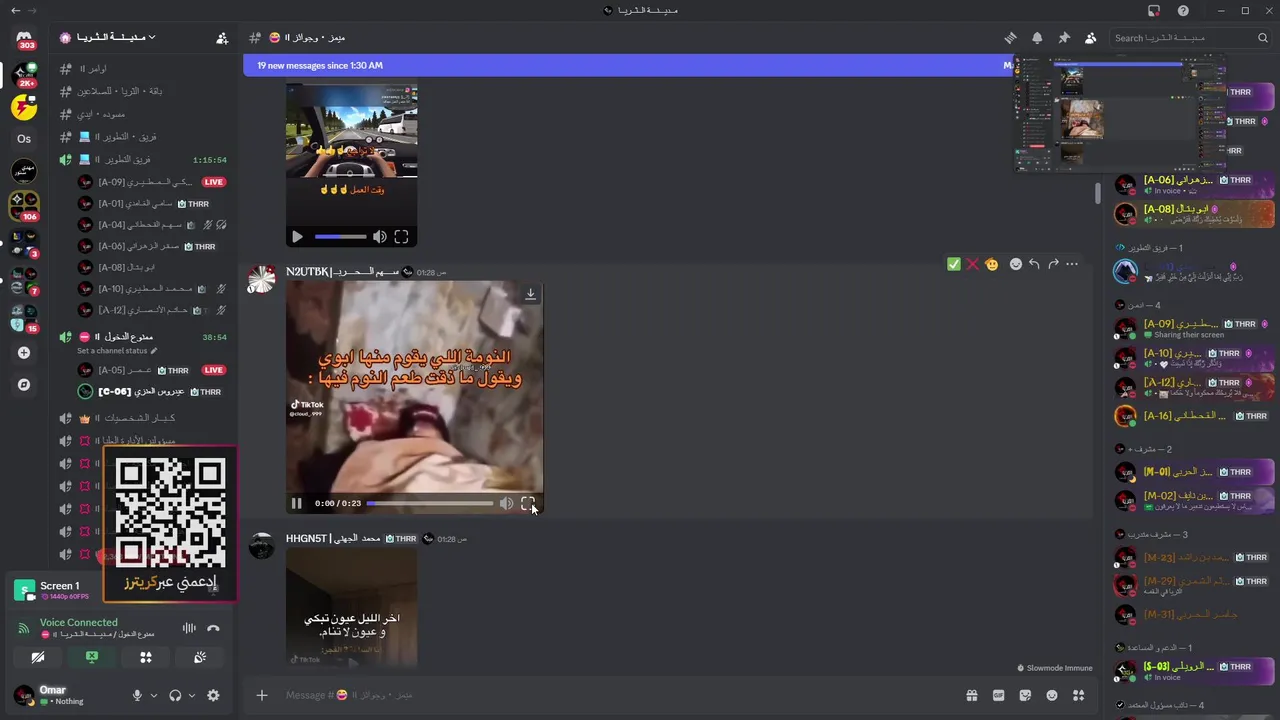Turn on camera in voice panel
The image size is (1280, 720).
click(x=38, y=657)
